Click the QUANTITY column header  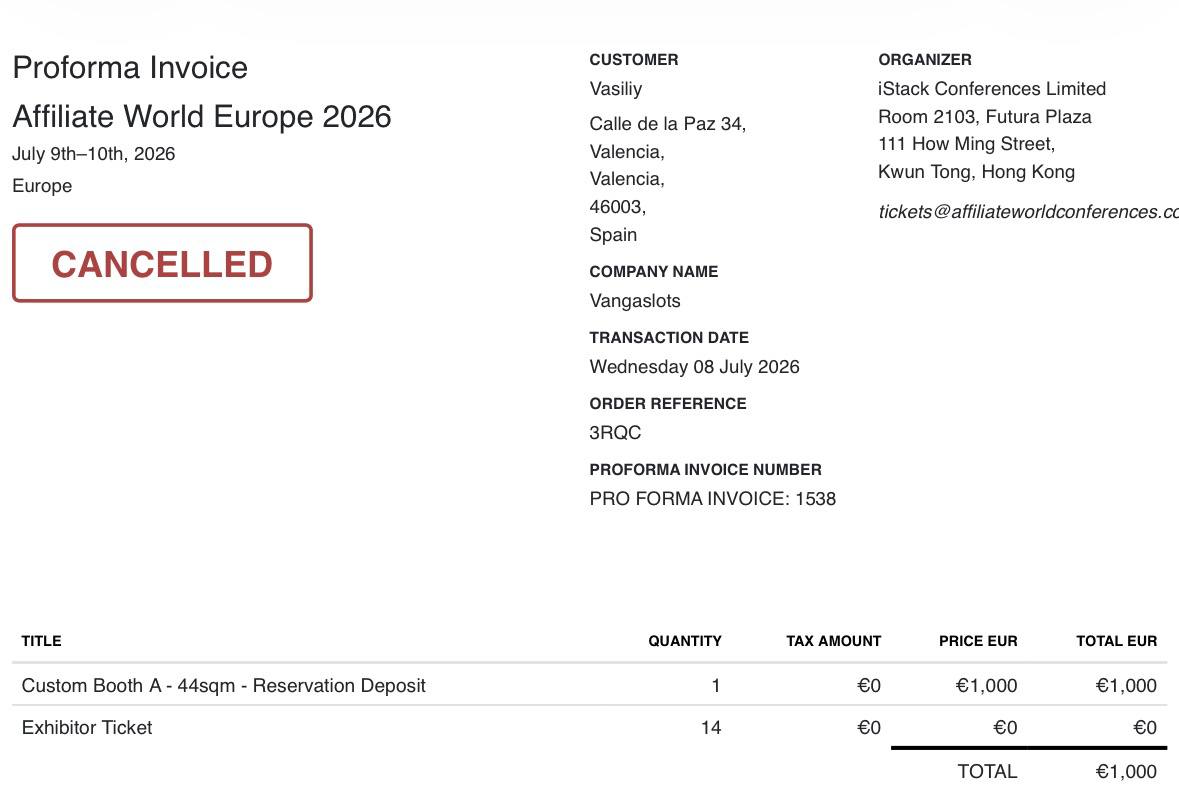pos(684,641)
